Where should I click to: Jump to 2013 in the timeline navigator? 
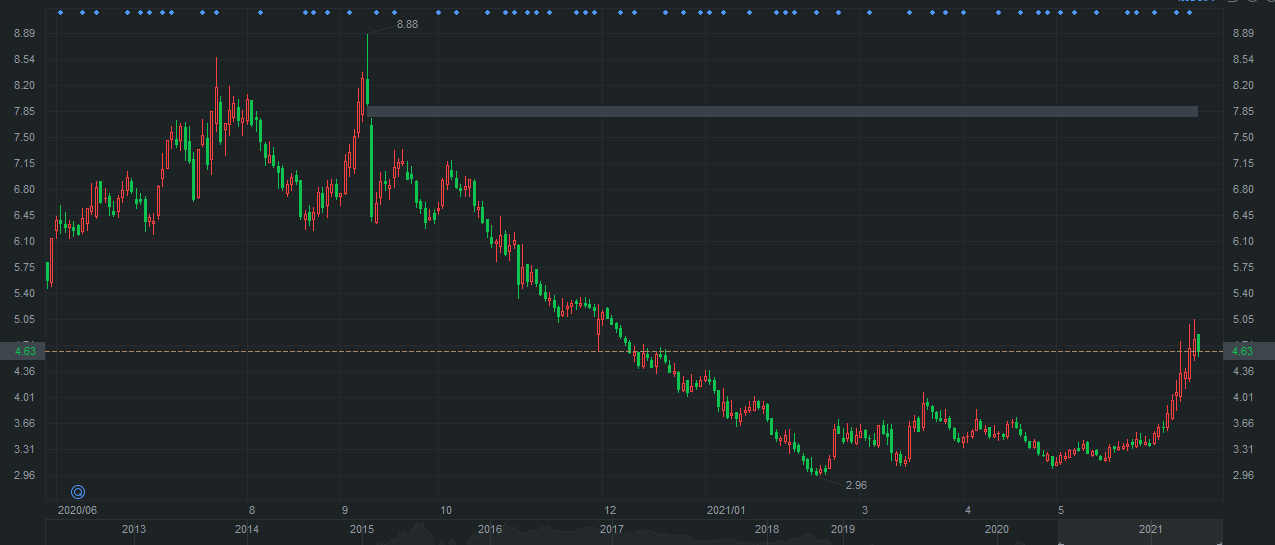[133, 529]
